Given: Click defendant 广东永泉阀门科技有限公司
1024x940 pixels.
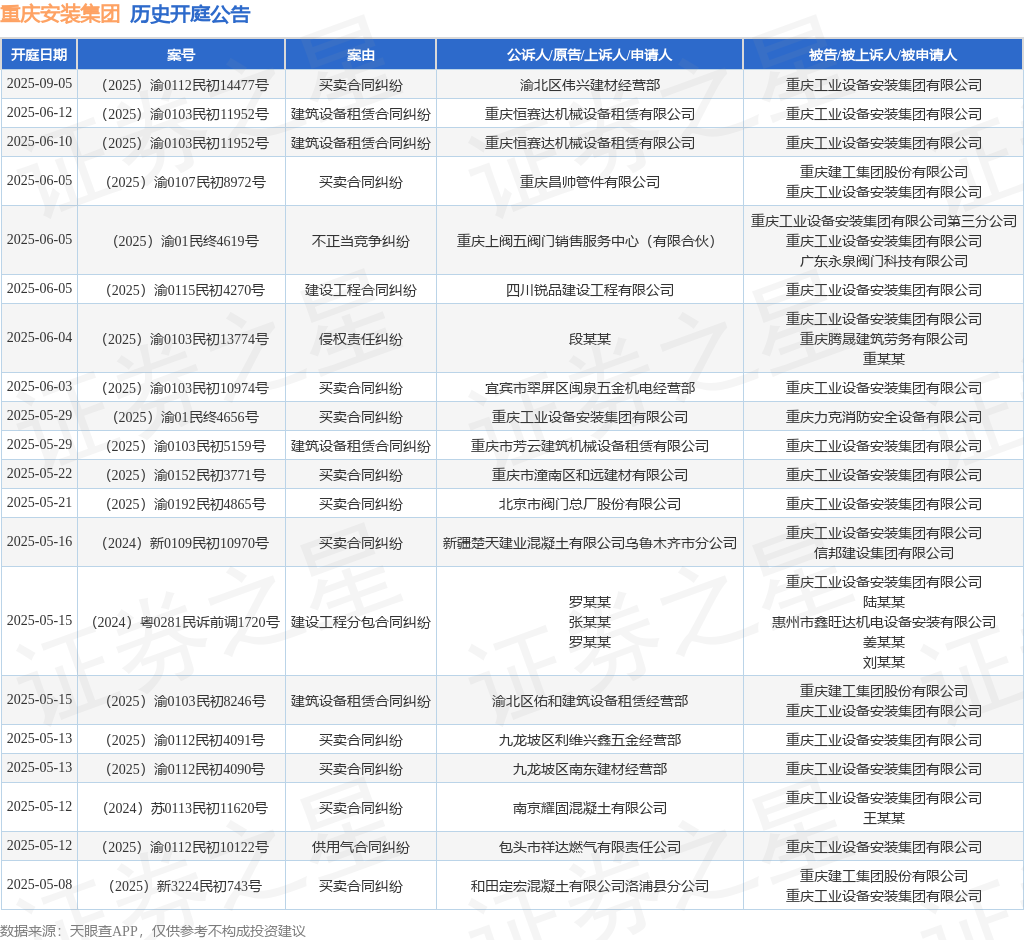Looking at the screenshot, I should [x=884, y=261].
